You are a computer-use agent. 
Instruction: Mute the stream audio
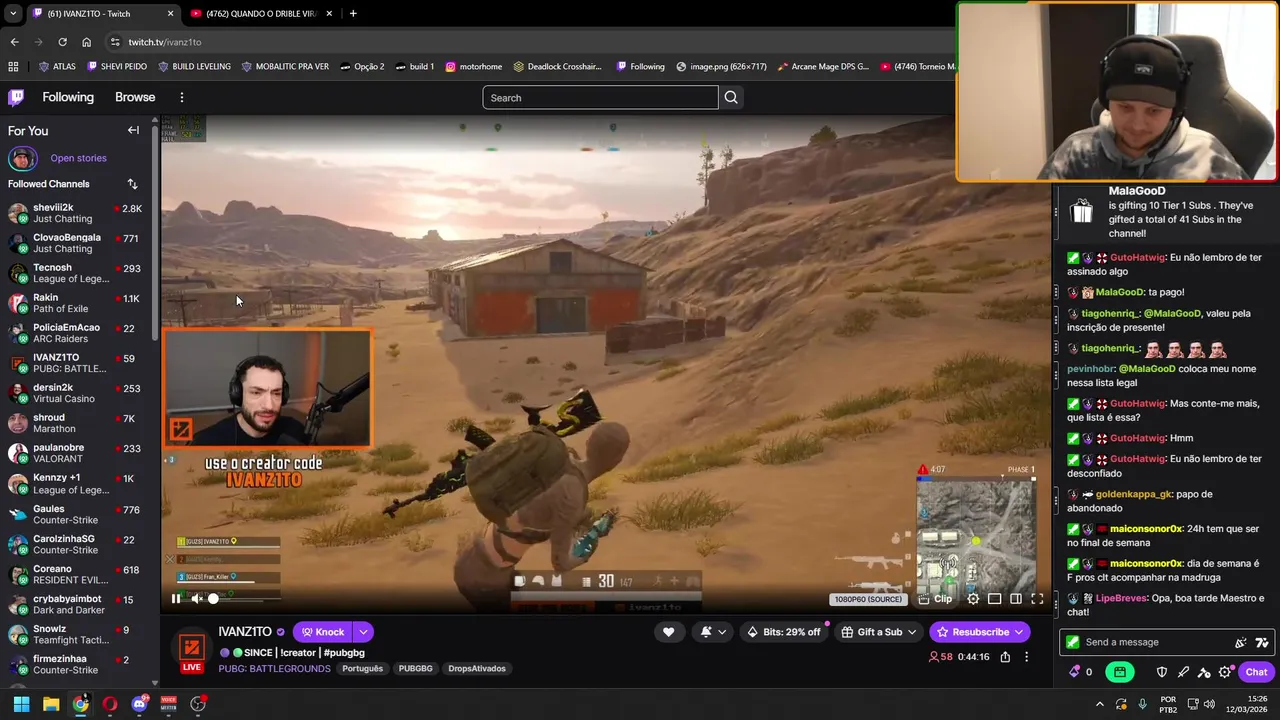(x=197, y=599)
